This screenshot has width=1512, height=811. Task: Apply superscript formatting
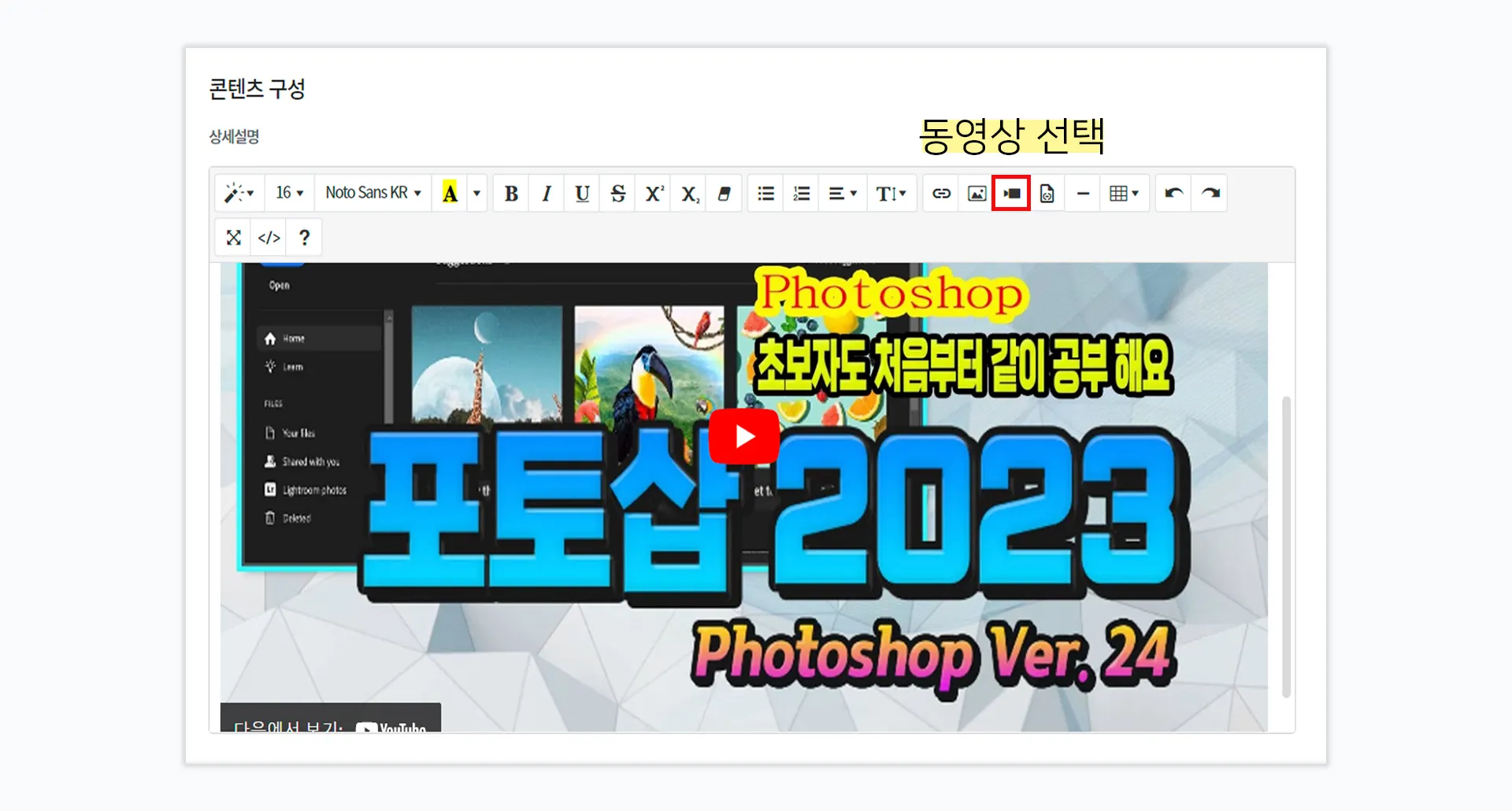coord(654,193)
